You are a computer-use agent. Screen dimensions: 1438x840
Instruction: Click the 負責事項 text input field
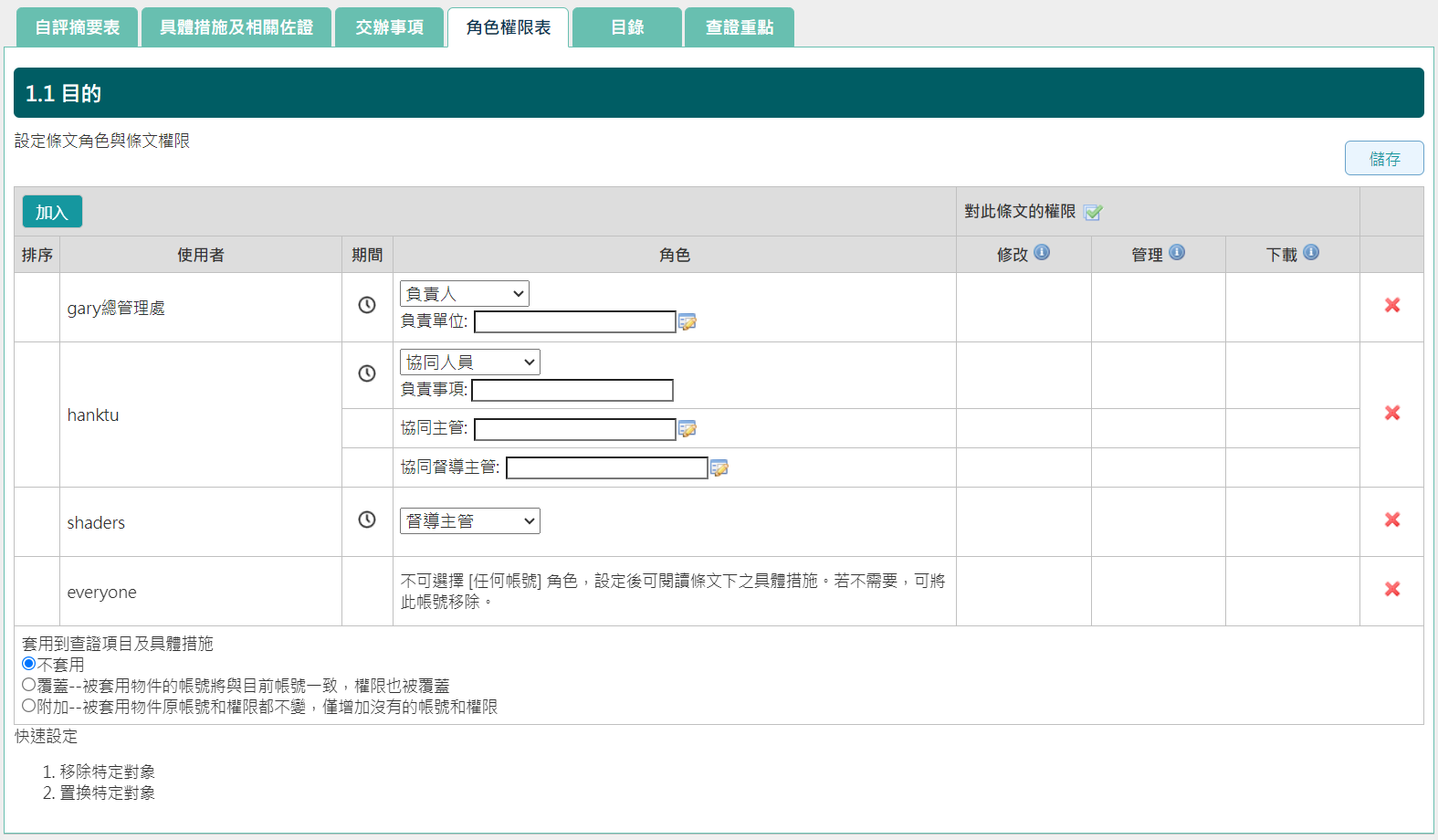(x=572, y=391)
